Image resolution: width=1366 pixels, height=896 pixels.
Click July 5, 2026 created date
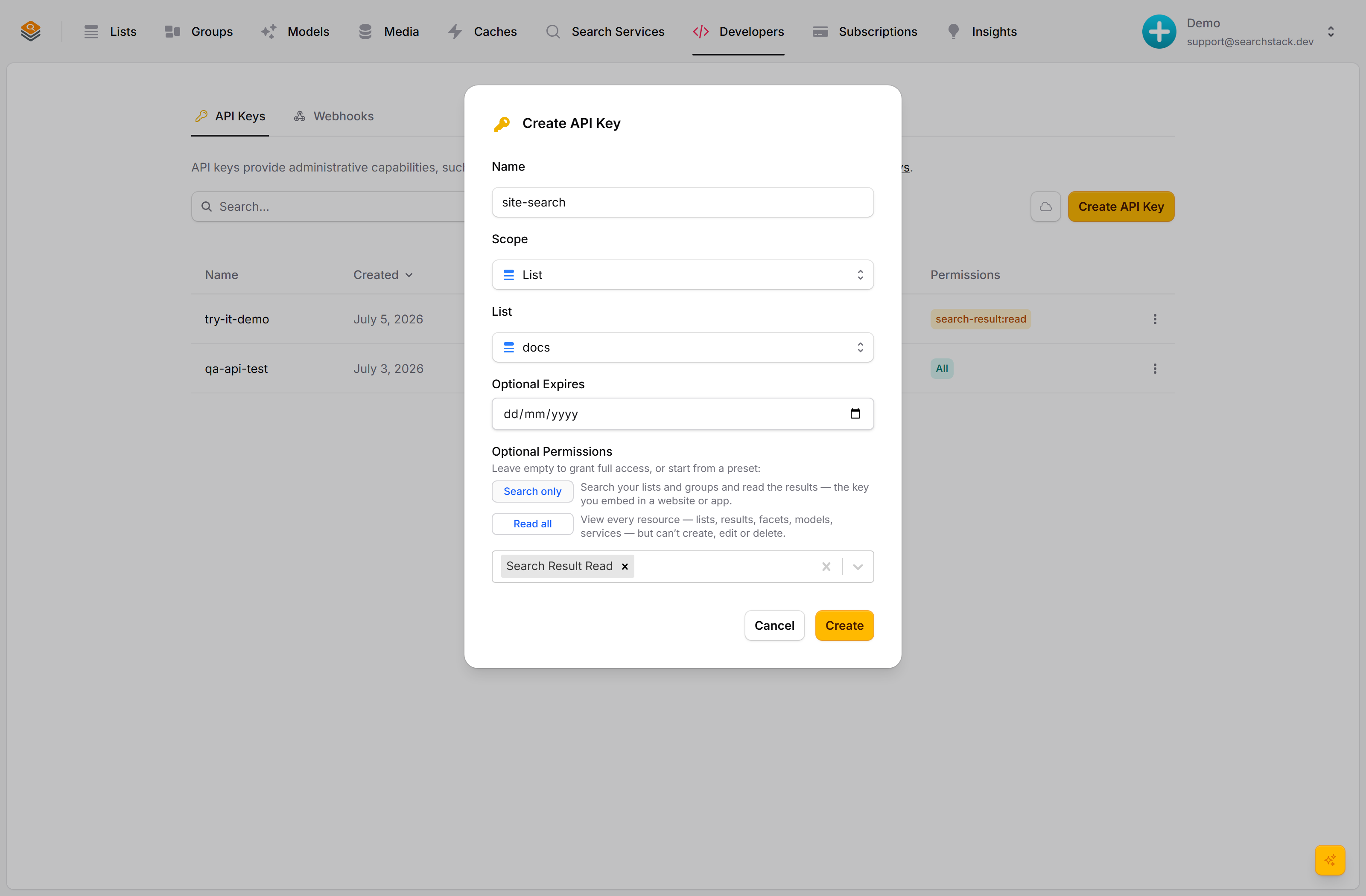(x=388, y=319)
